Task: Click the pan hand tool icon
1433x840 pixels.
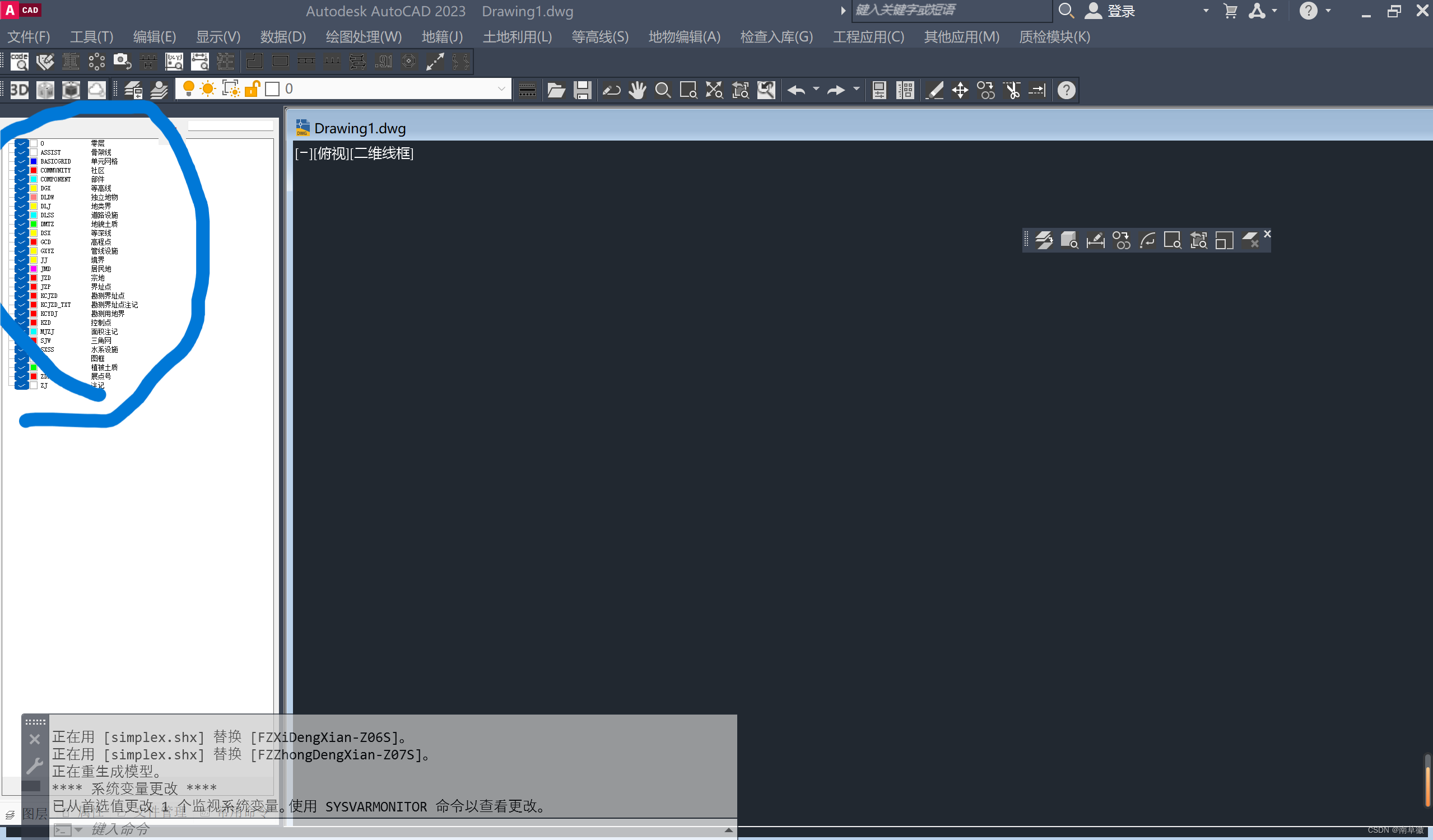Action: coord(637,90)
